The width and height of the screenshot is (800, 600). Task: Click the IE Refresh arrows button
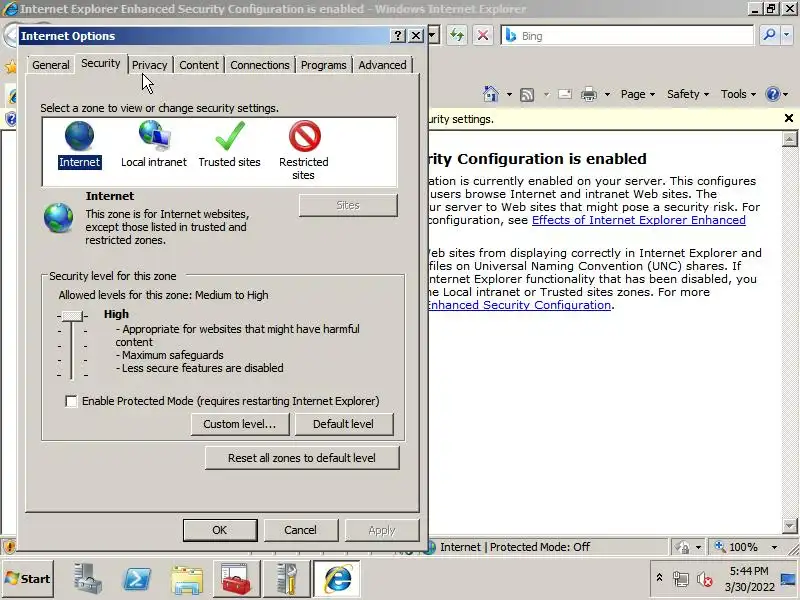(x=457, y=36)
